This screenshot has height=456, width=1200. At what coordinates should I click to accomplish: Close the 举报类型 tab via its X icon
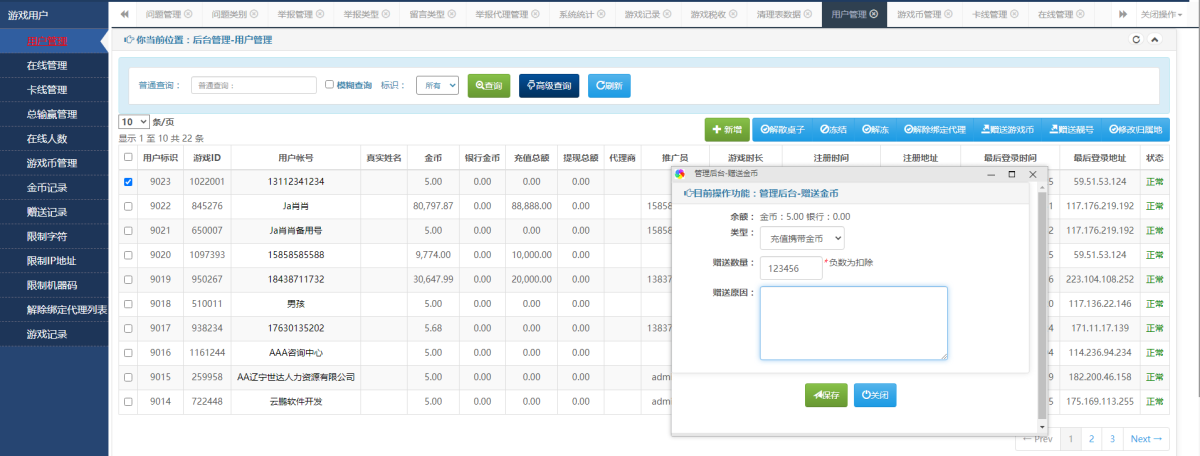click(x=385, y=14)
